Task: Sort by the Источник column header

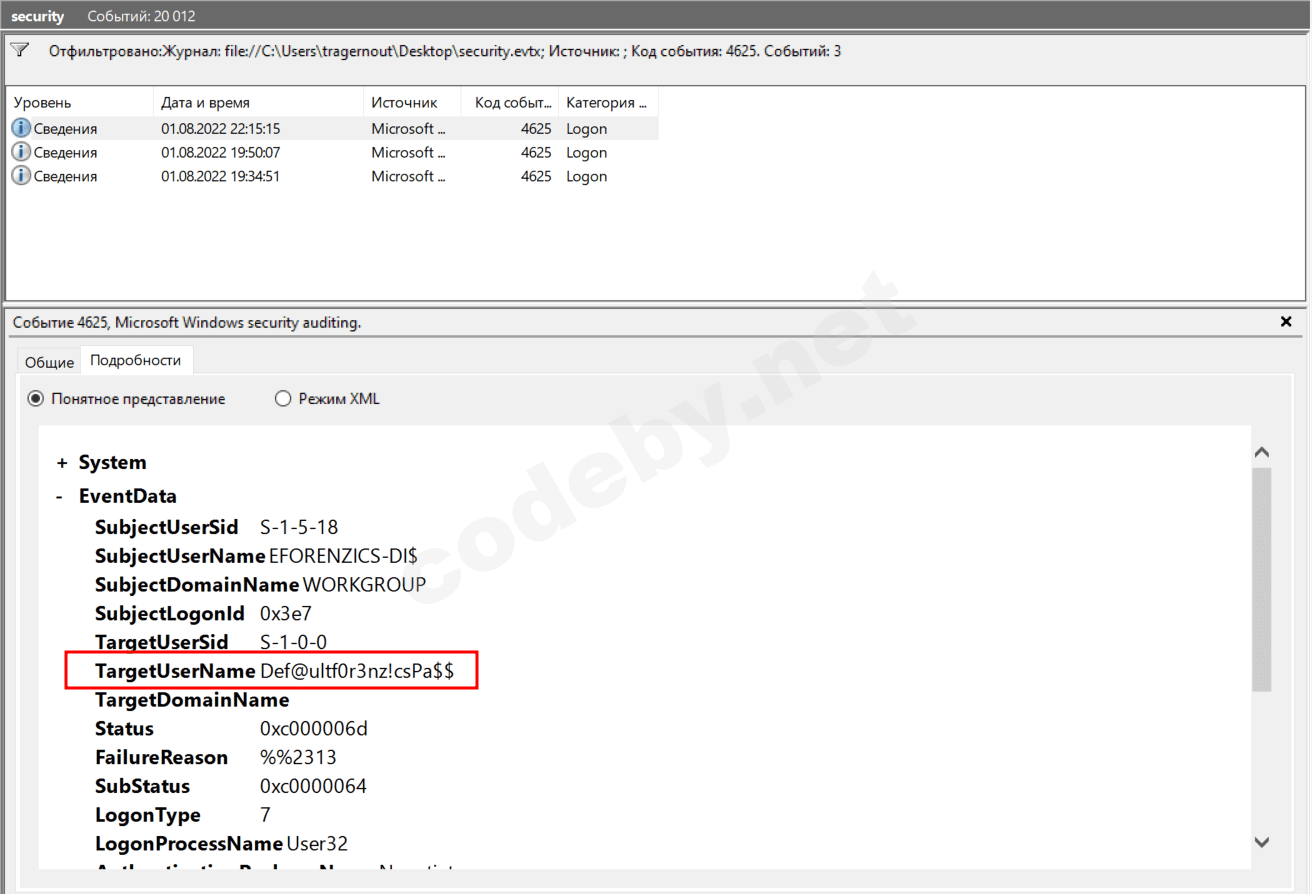Action: click(412, 103)
